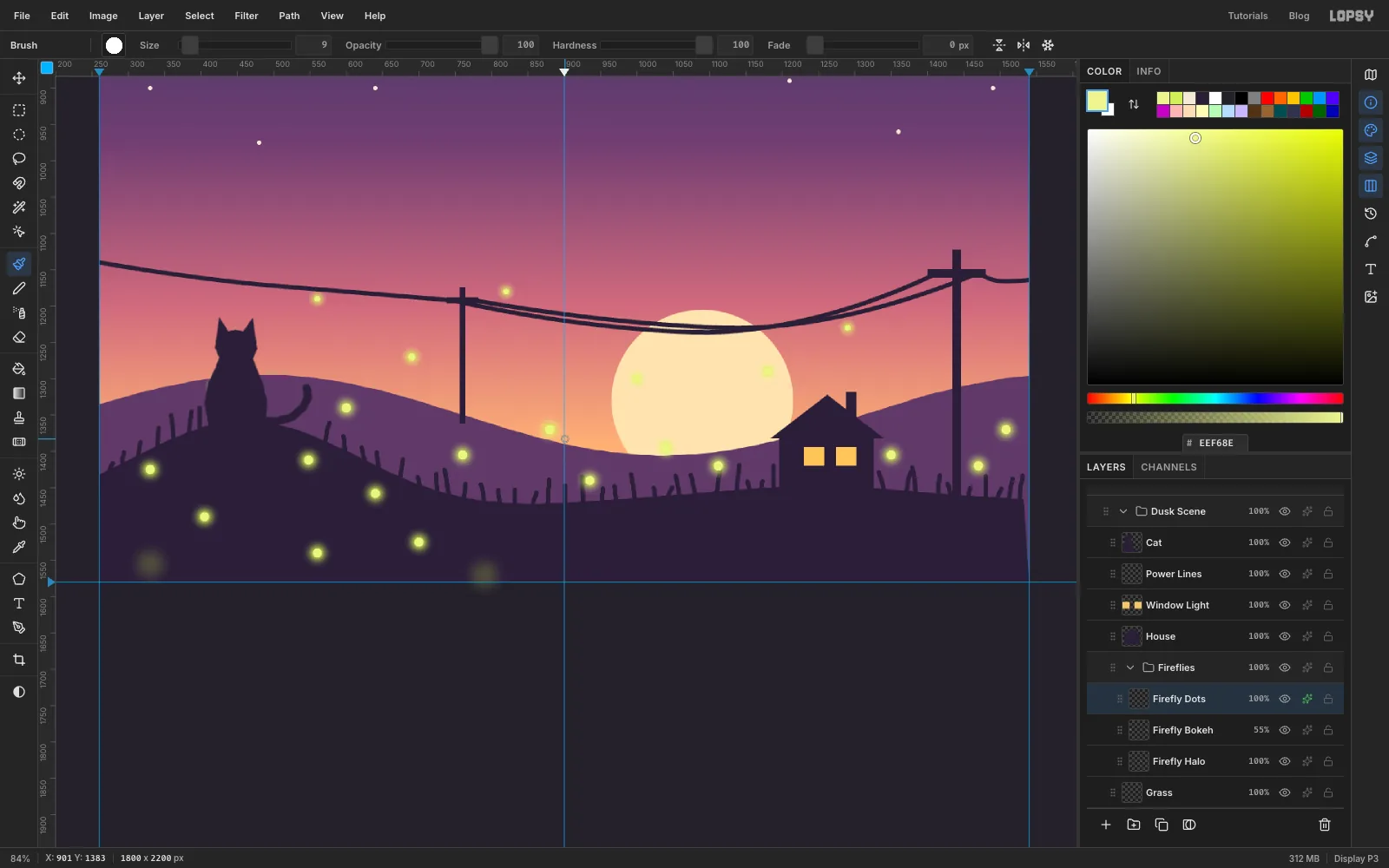Collapse the Fireflies folder
1389x868 pixels.
pyautogui.click(x=1130, y=667)
